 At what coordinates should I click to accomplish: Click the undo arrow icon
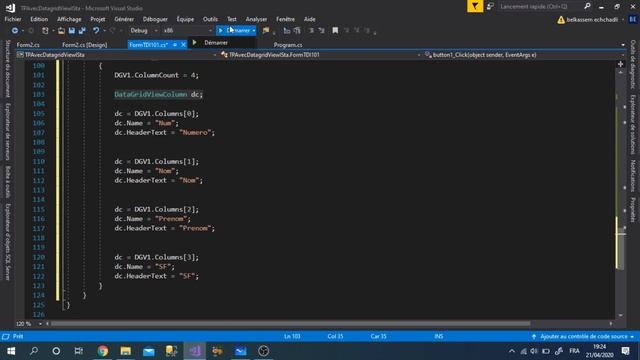[x=96, y=31]
